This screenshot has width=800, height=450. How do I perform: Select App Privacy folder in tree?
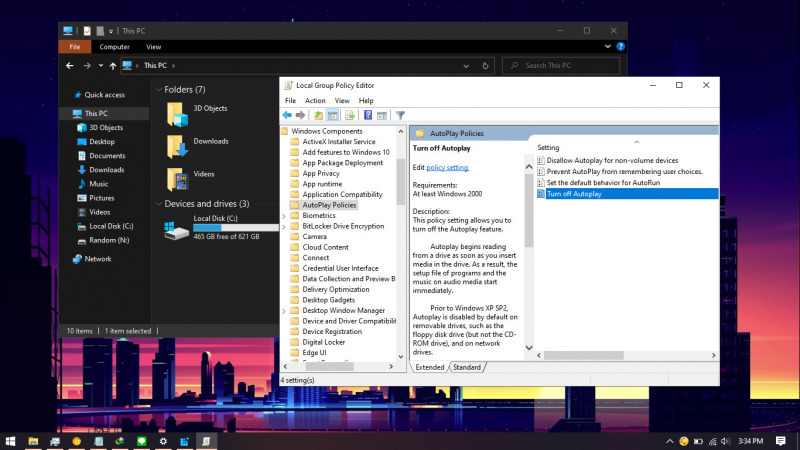(x=321, y=173)
